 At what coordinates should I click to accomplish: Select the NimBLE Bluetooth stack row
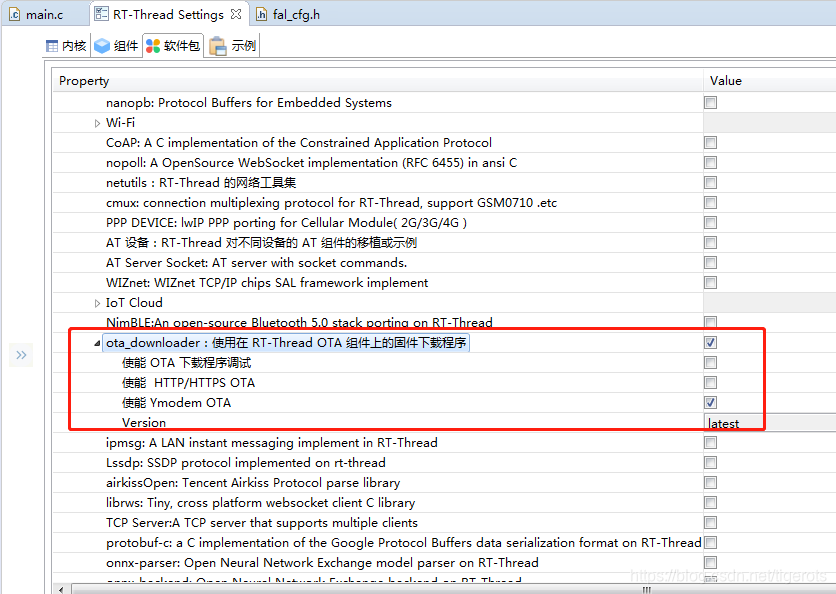pos(299,323)
